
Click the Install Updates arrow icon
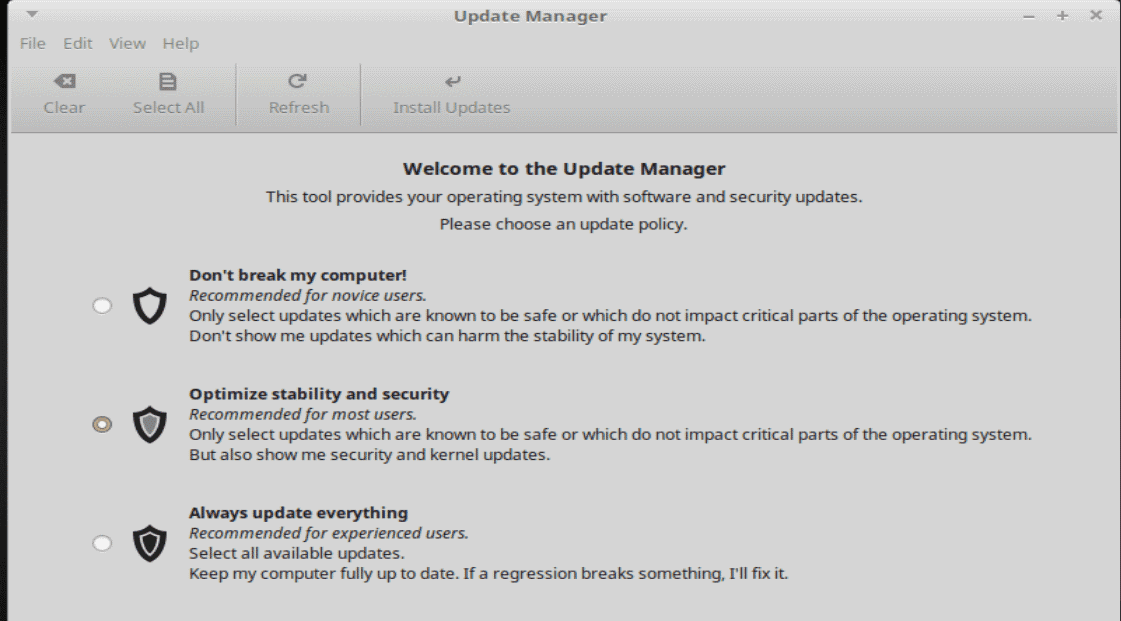click(x=452, y=81)
